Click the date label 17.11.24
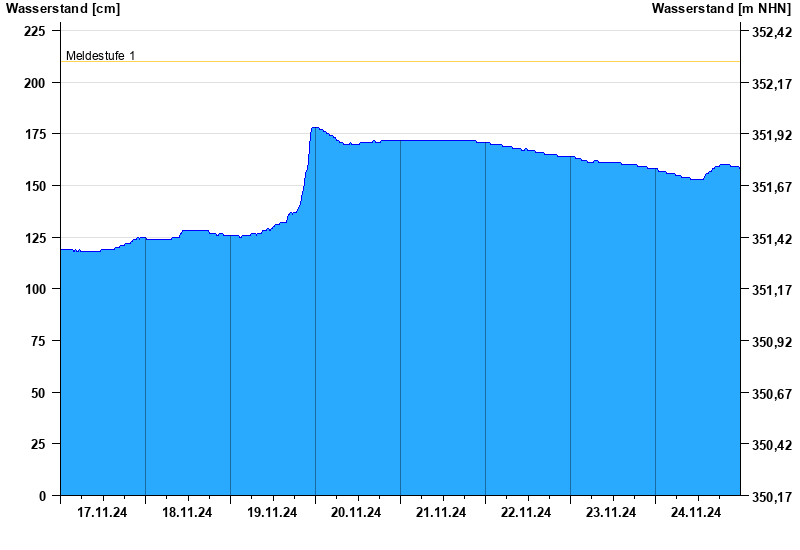Image resolution: width=800 pixels, height=550 pixels. click(102, 512)
